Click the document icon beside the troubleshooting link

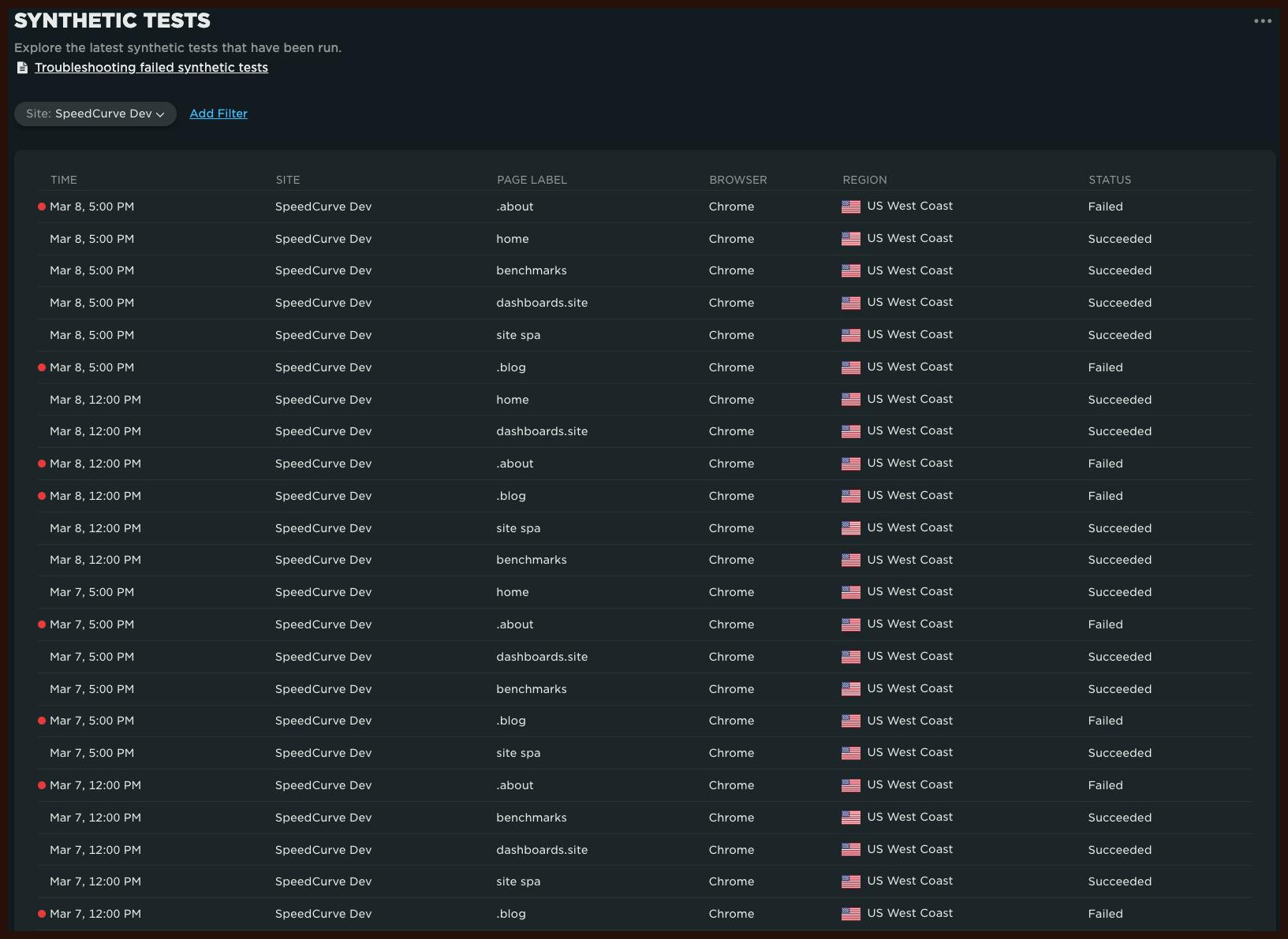(x=22, y=68)
